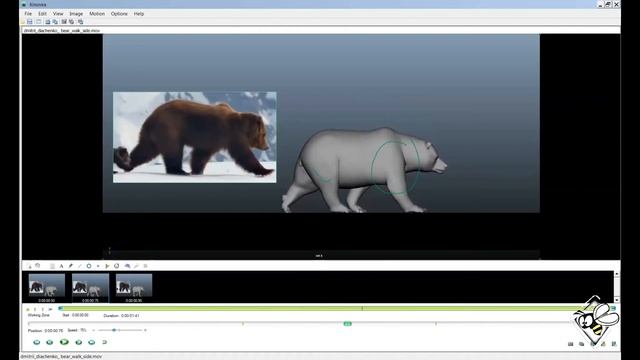Select the hand move tool
640x360 pixels.
click(x=38, y=266)
